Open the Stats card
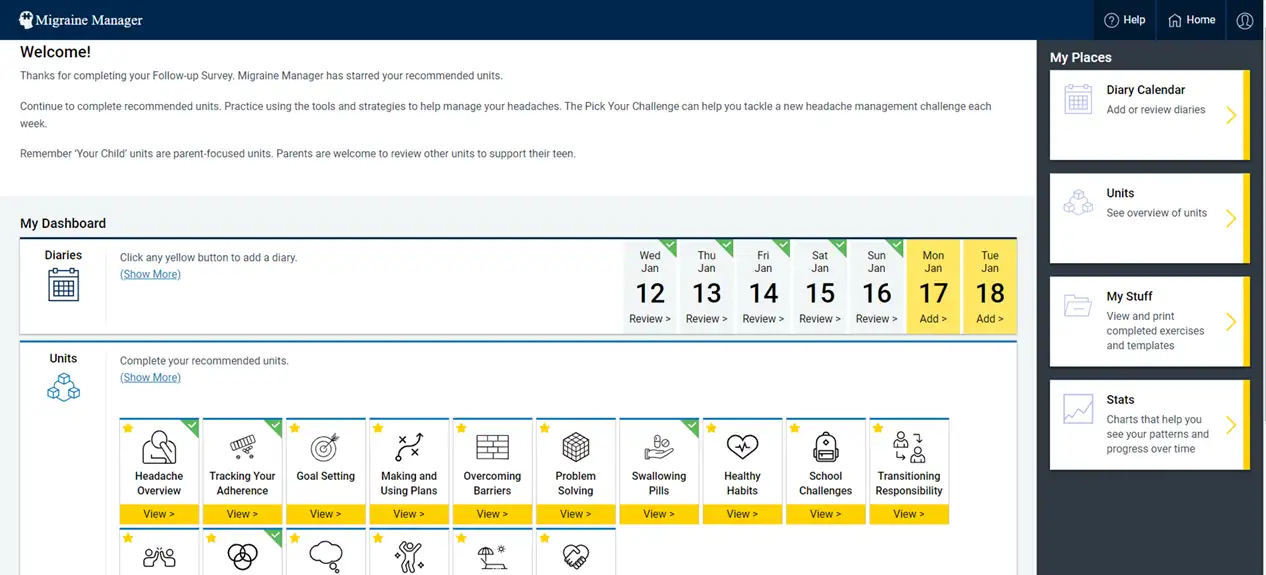 (1149, 425)
